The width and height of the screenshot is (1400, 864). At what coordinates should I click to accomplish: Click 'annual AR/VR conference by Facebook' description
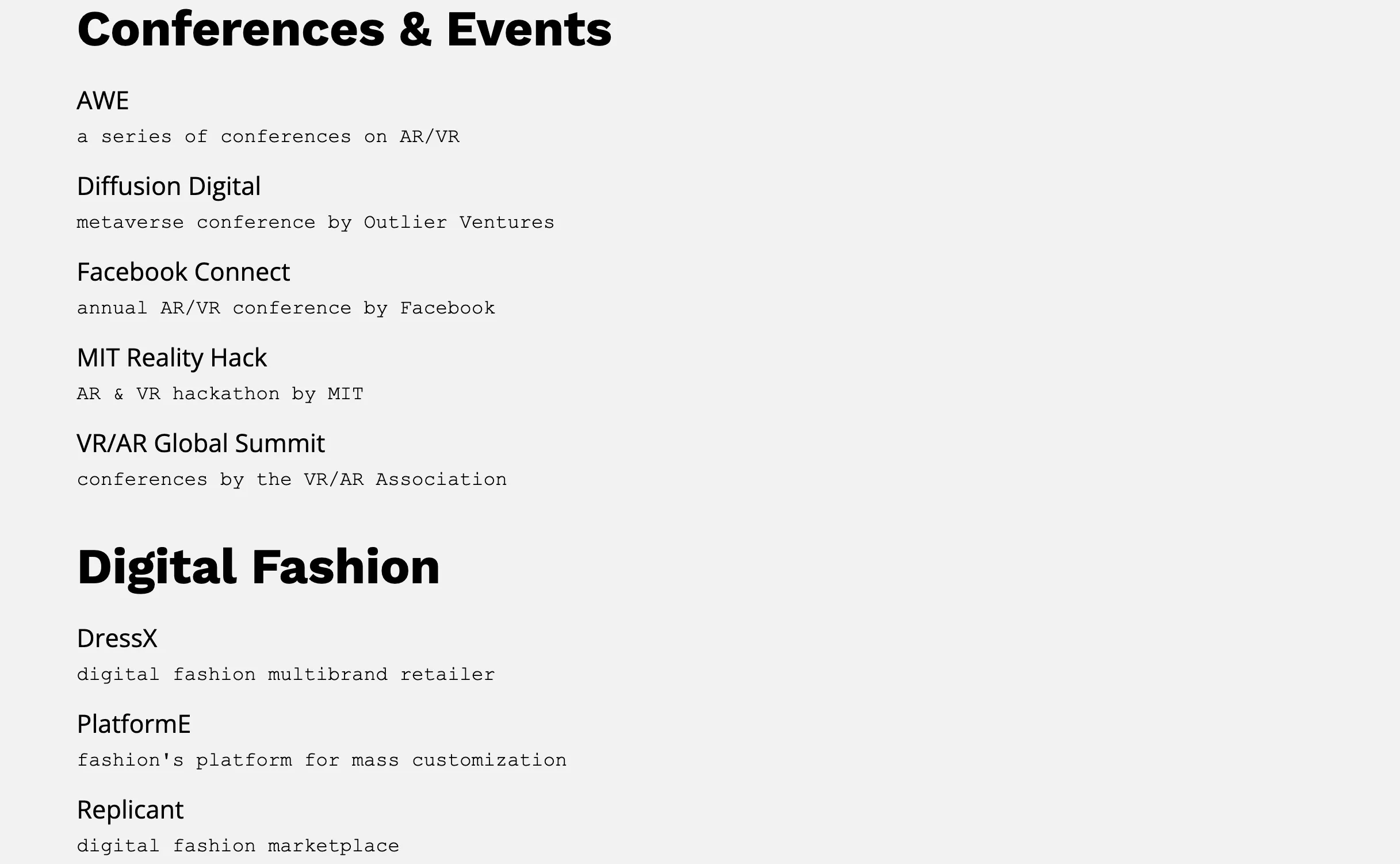point(286,308)
